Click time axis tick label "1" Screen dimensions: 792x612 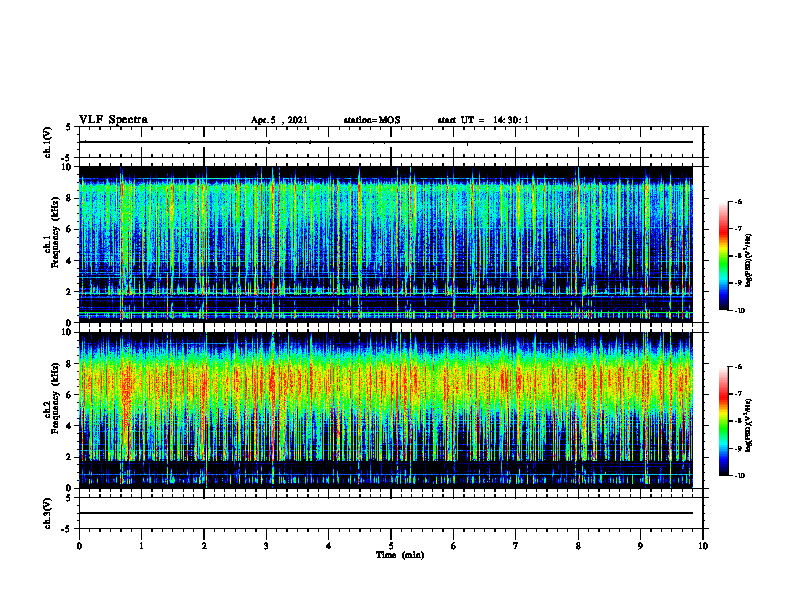[x=142, y=546]
